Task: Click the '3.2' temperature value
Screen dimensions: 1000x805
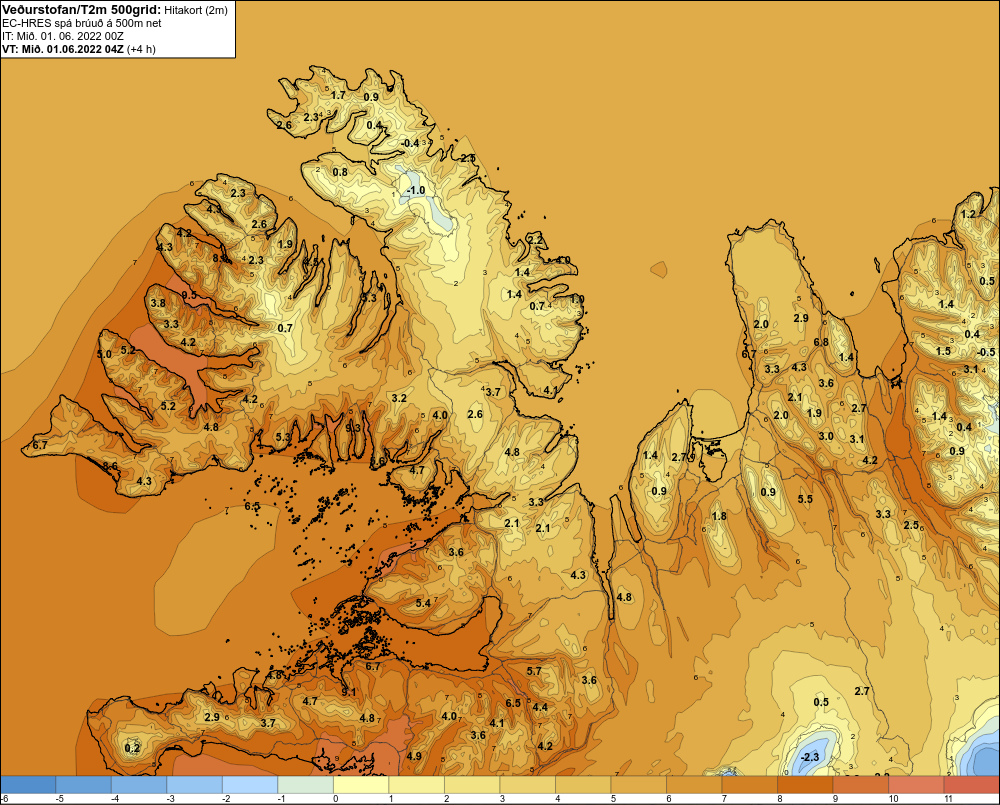Action: click(x=399, y=398)
